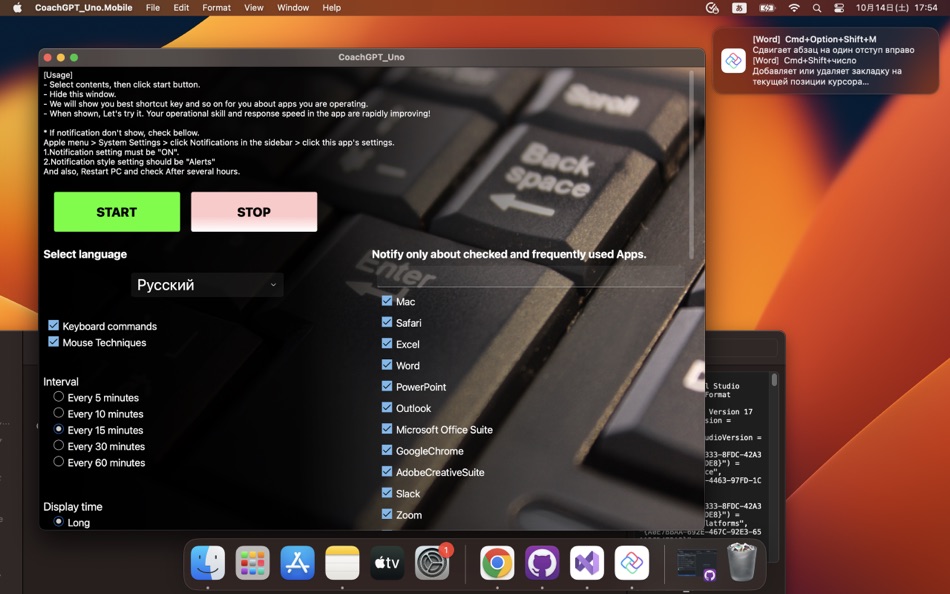
Task: Uncheck the Outlook checkbox
Action: pyautogui.click(x=387, y=407)
